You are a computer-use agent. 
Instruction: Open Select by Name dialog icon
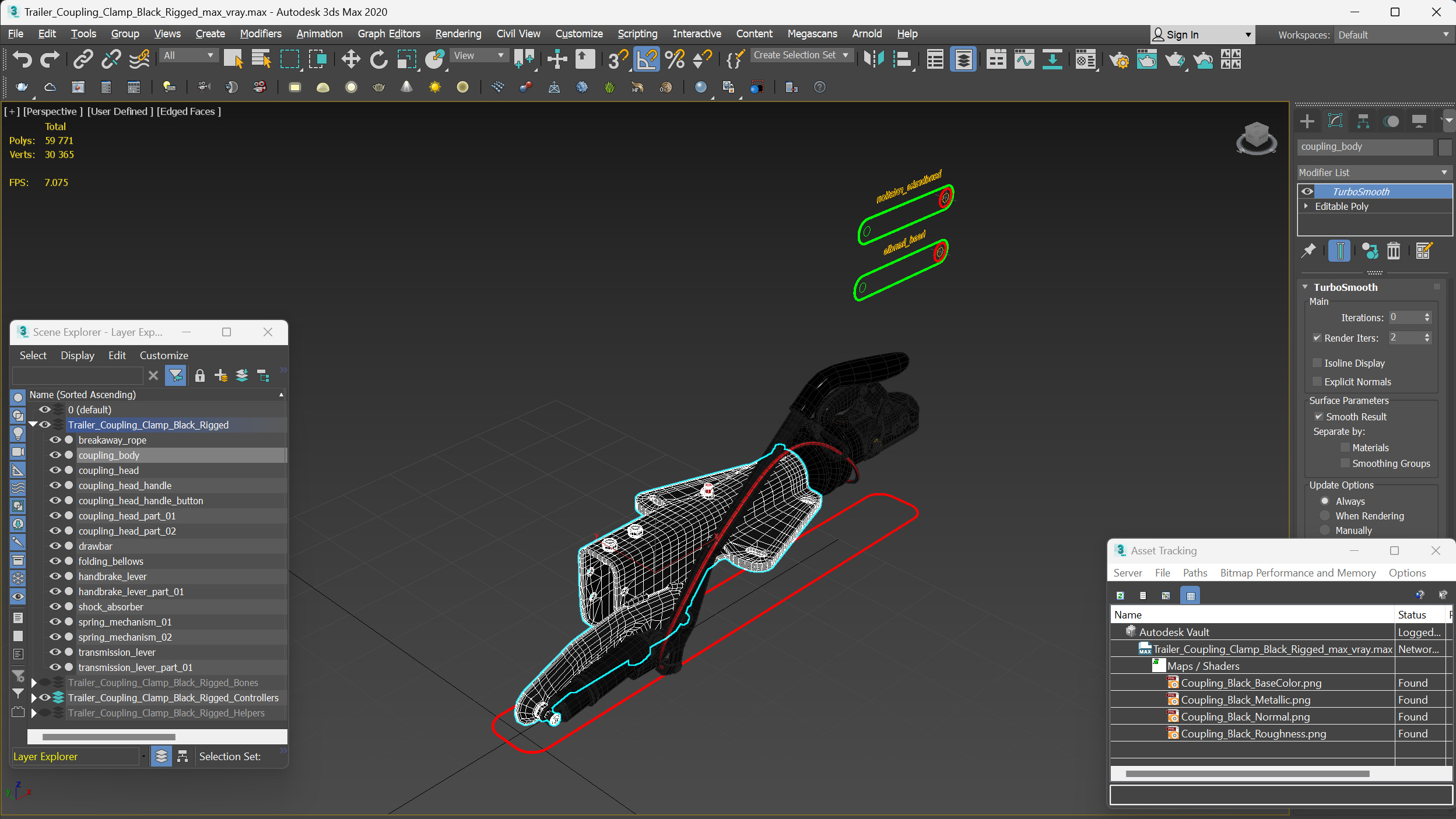[x=261, y=59]
